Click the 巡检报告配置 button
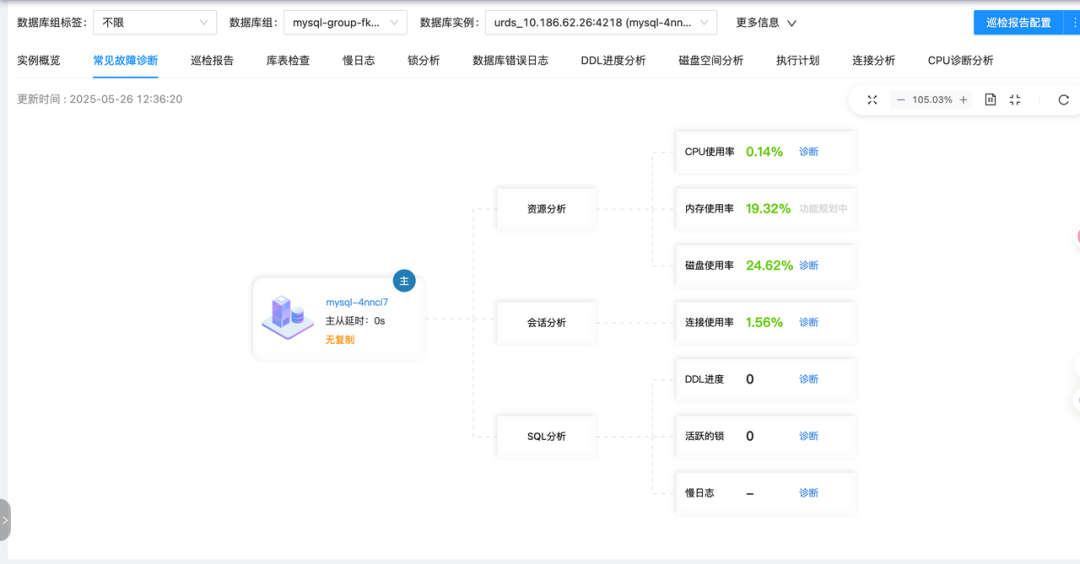This screenshot has width=1080, height=564. 1018,23
